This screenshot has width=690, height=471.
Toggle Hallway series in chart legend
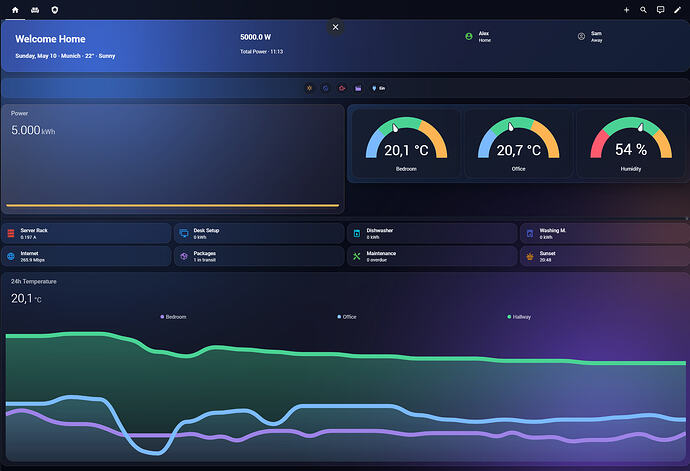(519, 317)
